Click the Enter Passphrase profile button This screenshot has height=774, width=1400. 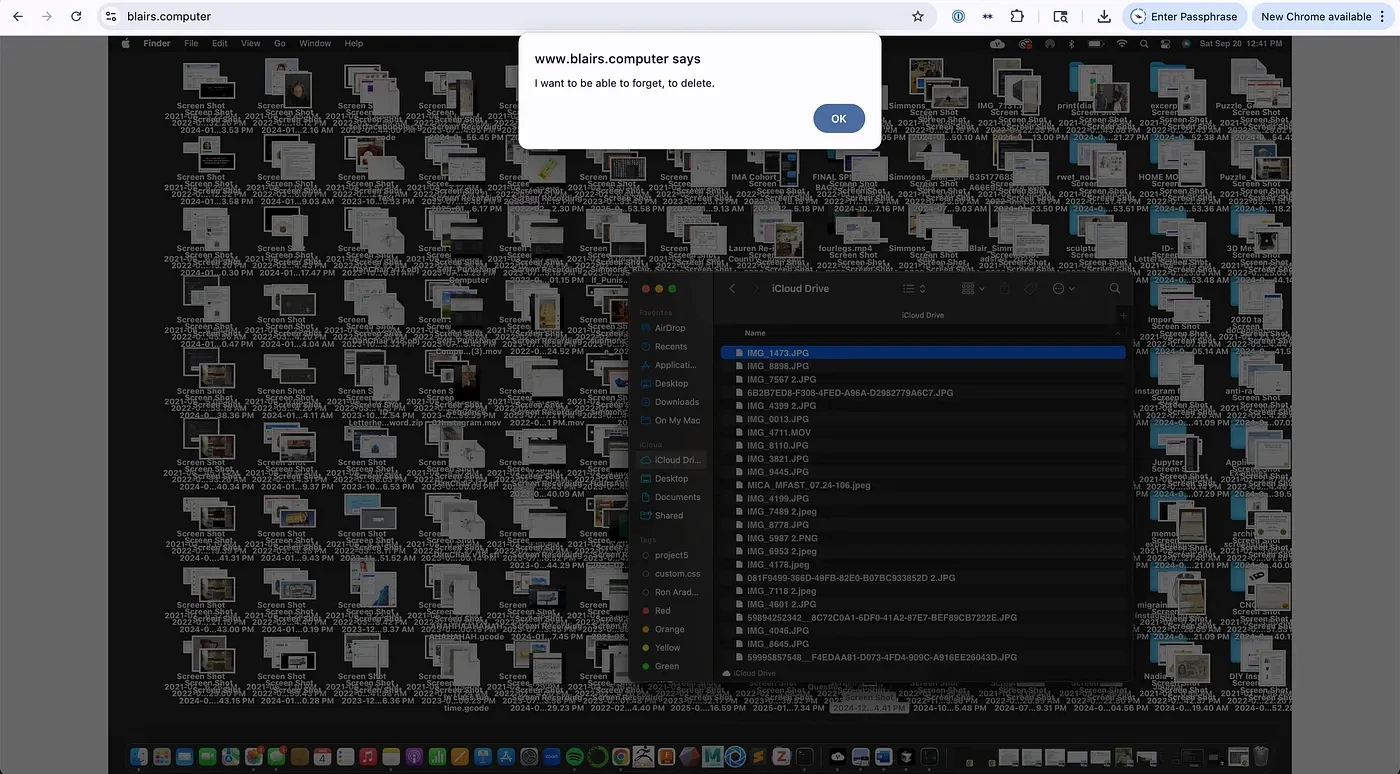click(1184, 17)
